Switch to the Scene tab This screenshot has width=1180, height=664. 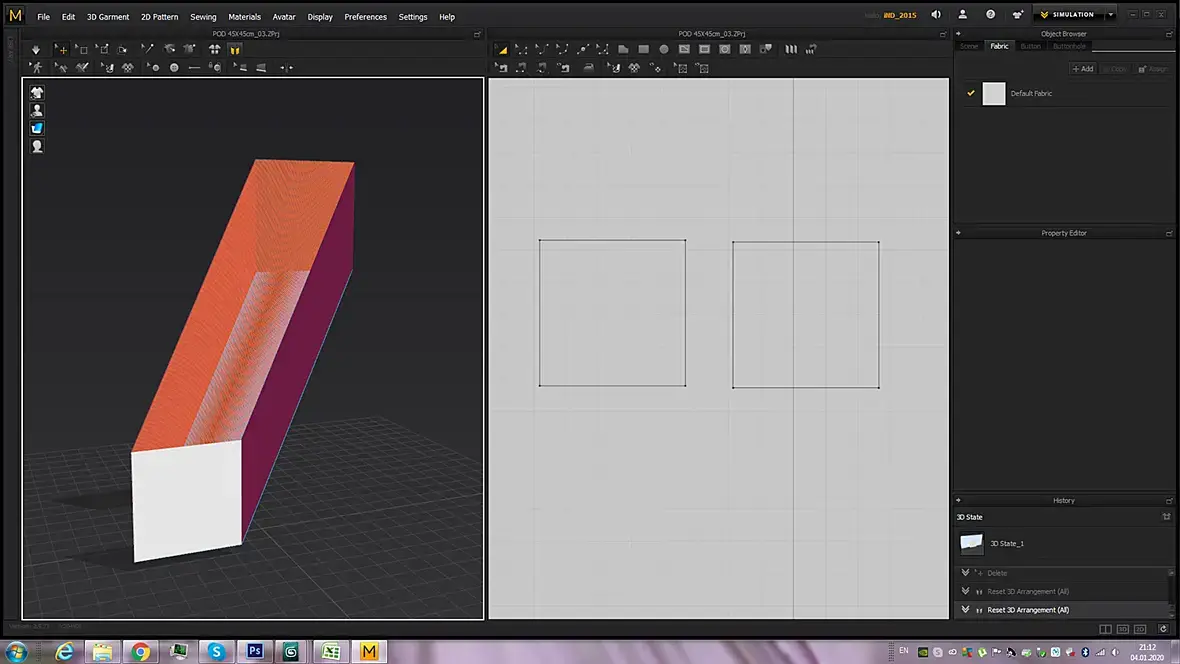coord(969,46)
